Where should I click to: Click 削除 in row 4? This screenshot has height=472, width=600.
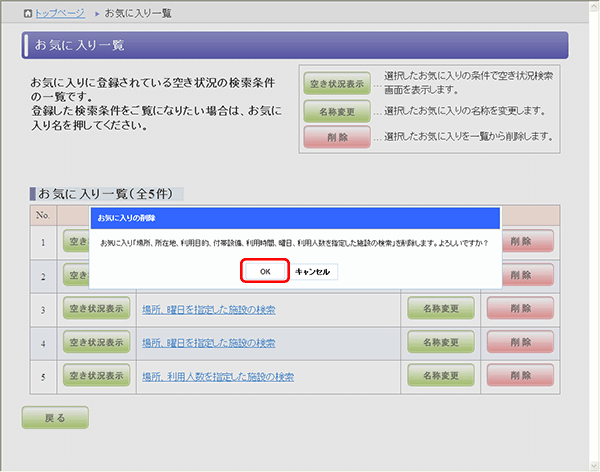click(x=520, y=342)
